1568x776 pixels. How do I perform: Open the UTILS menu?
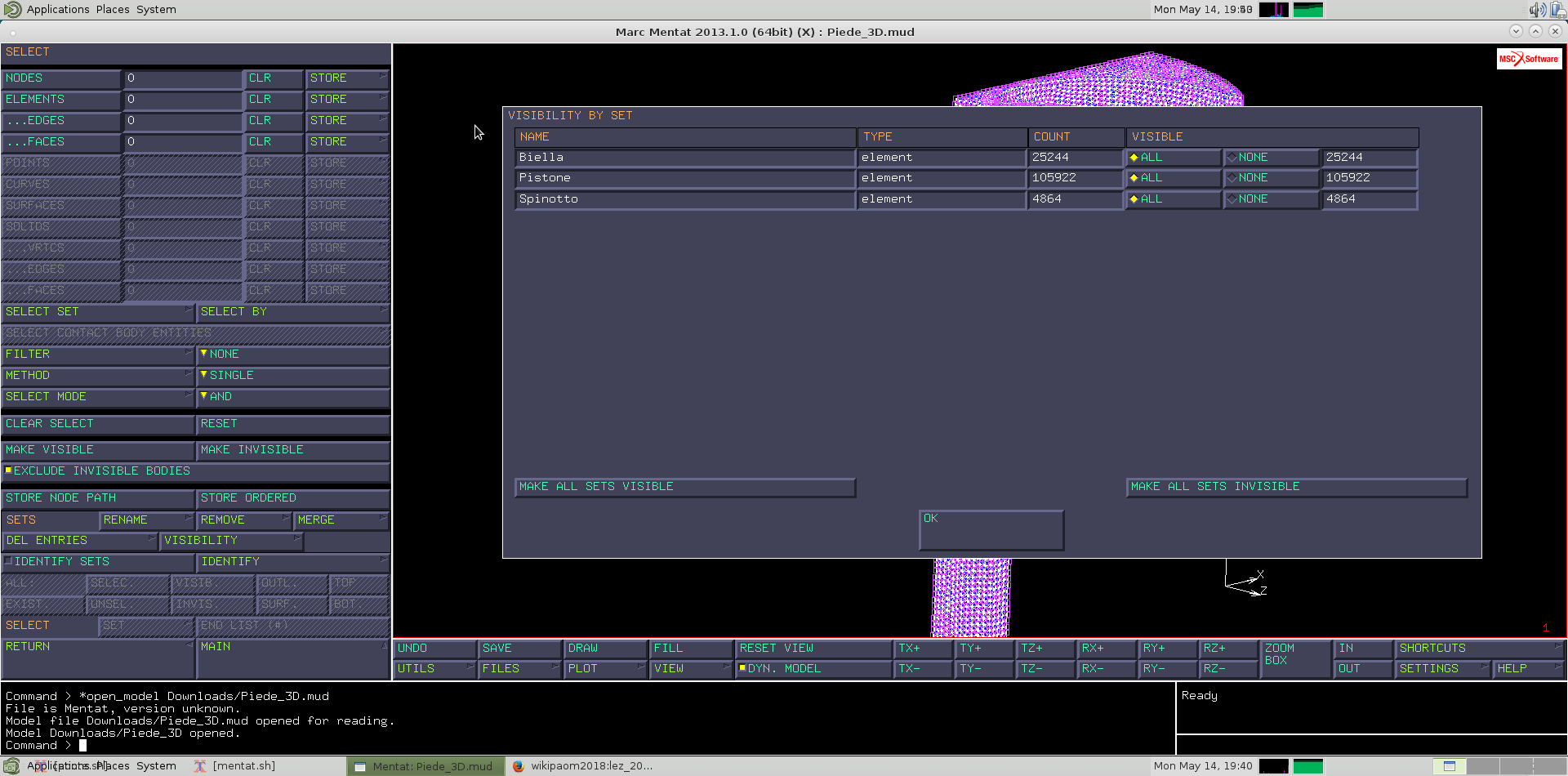434,669
